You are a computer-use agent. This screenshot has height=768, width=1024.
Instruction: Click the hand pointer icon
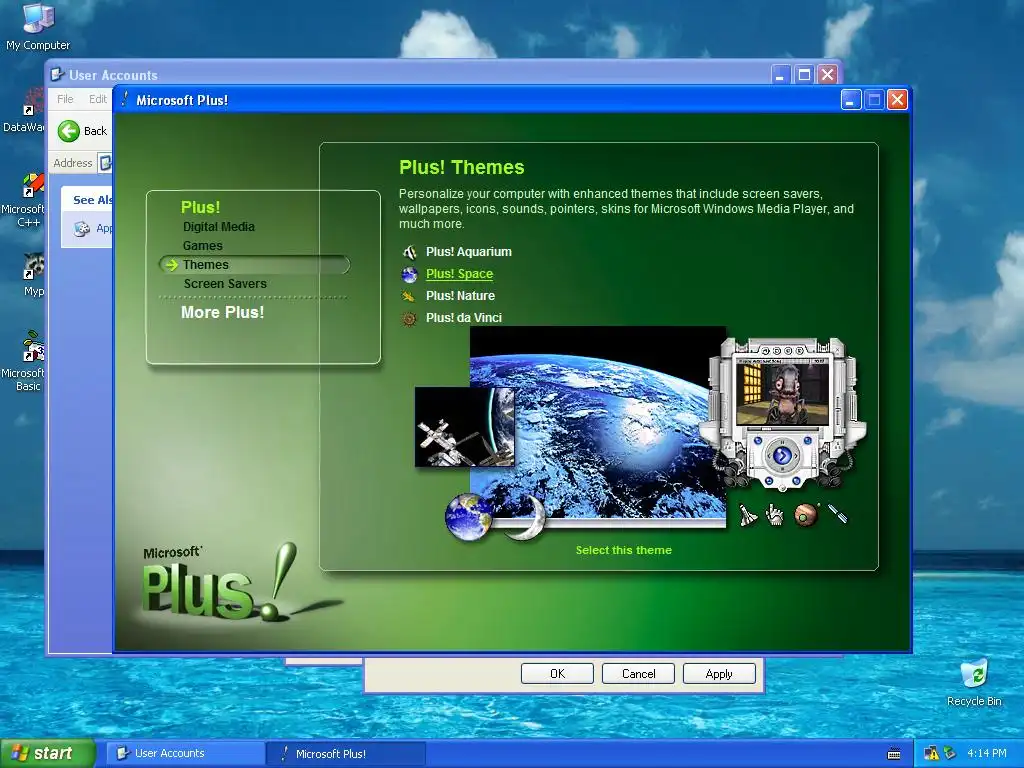pos(775,515)
